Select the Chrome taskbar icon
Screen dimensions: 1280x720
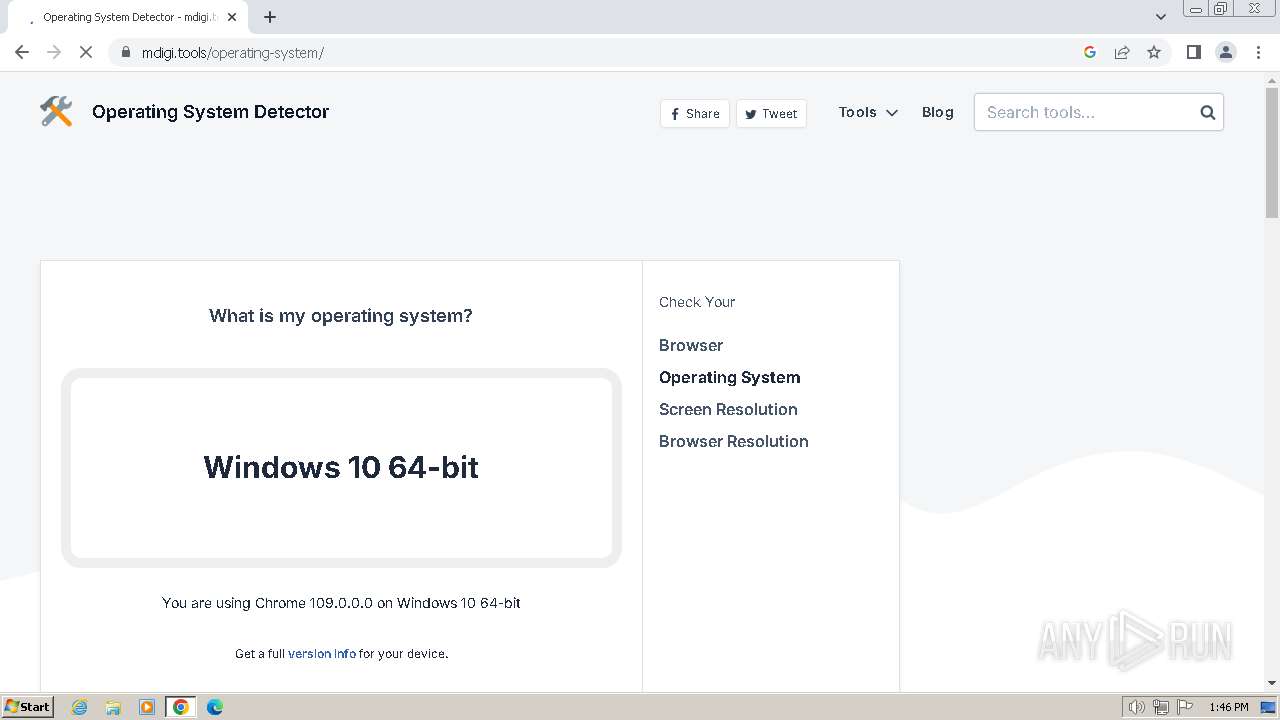pos(181,707)
